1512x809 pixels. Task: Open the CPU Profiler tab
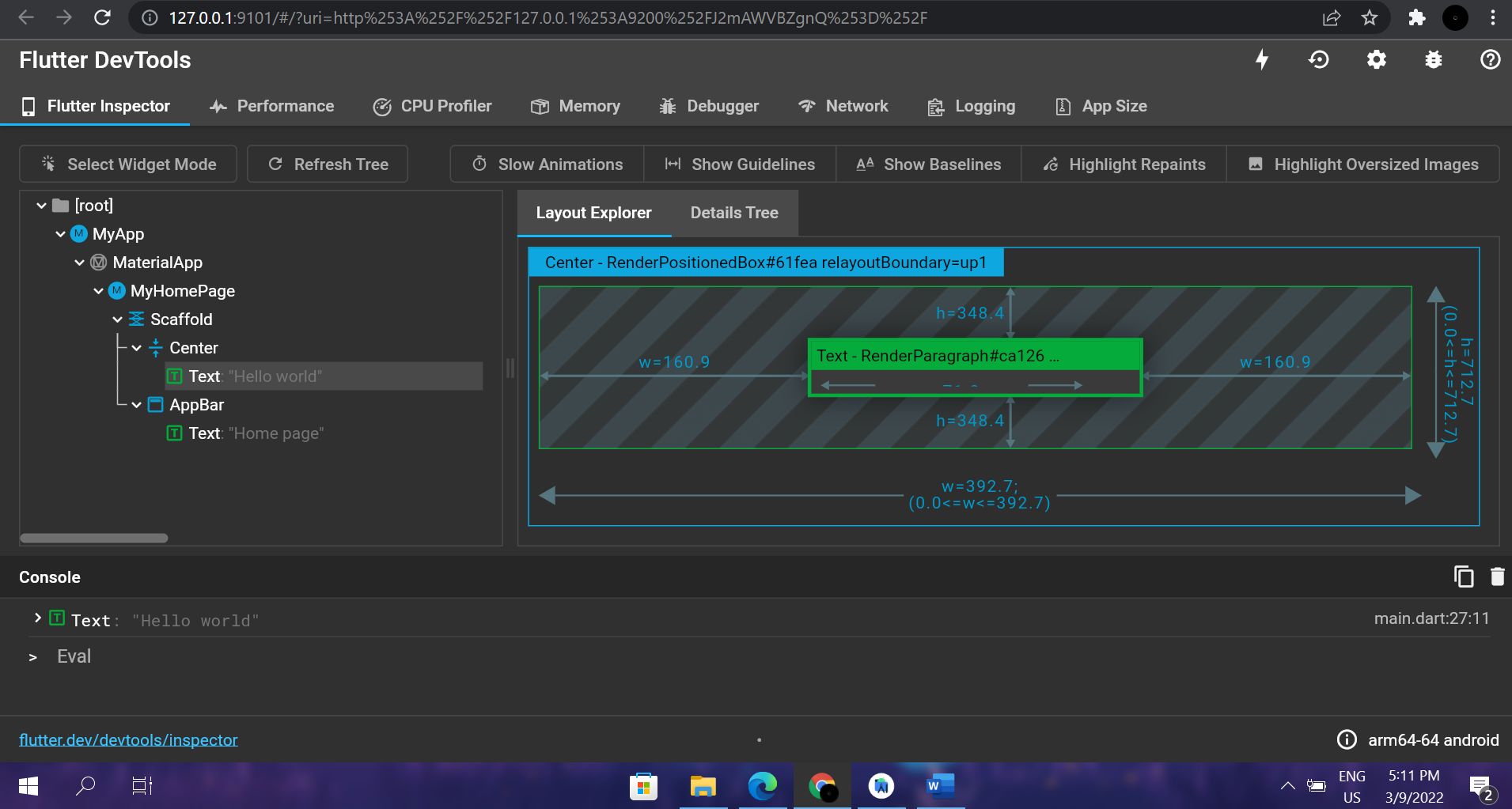pyautogui.click(x=433, y=106)
